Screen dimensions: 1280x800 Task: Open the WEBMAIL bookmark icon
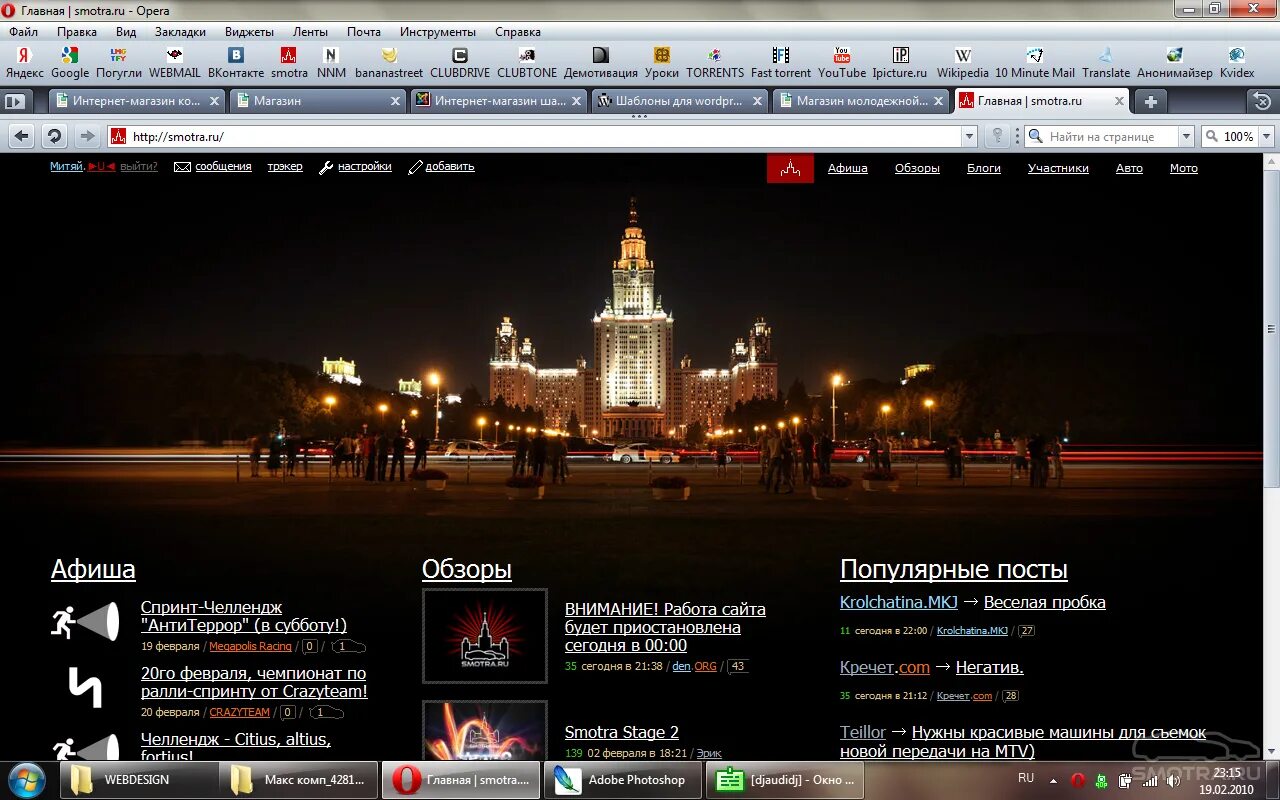click(x=175, y=55)
